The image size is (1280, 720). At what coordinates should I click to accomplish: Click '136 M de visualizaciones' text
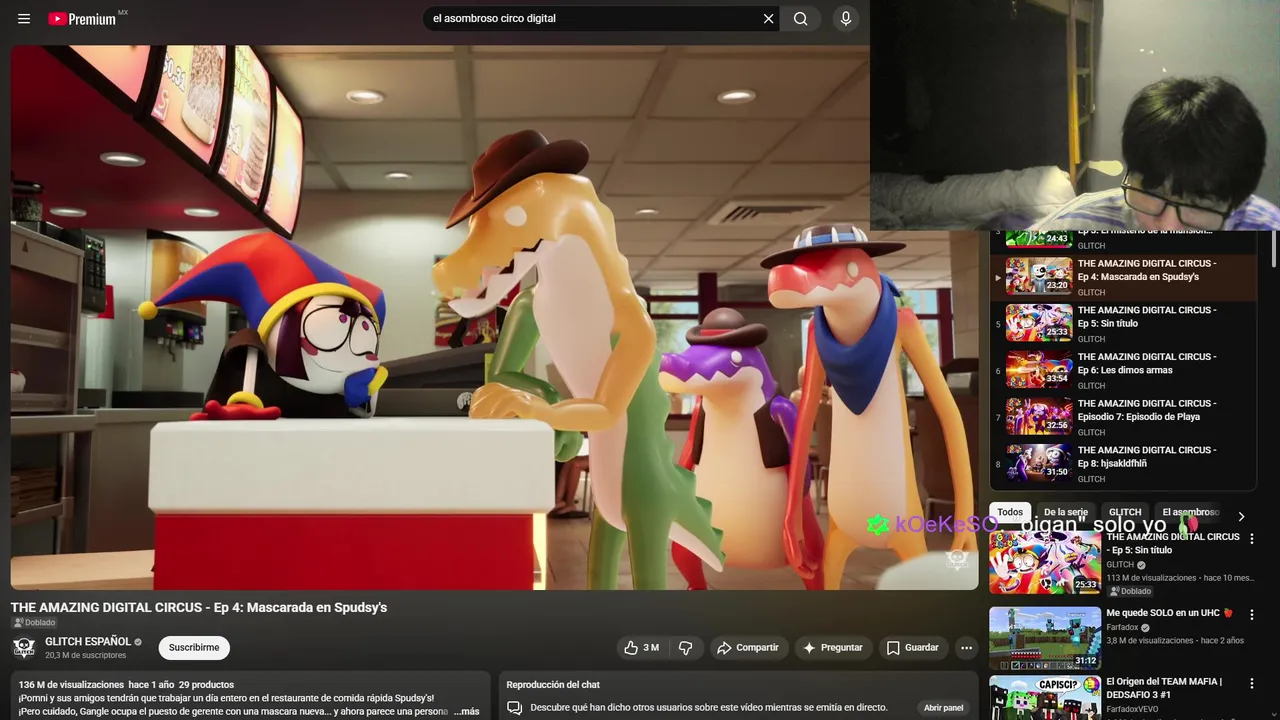[71, 685]
